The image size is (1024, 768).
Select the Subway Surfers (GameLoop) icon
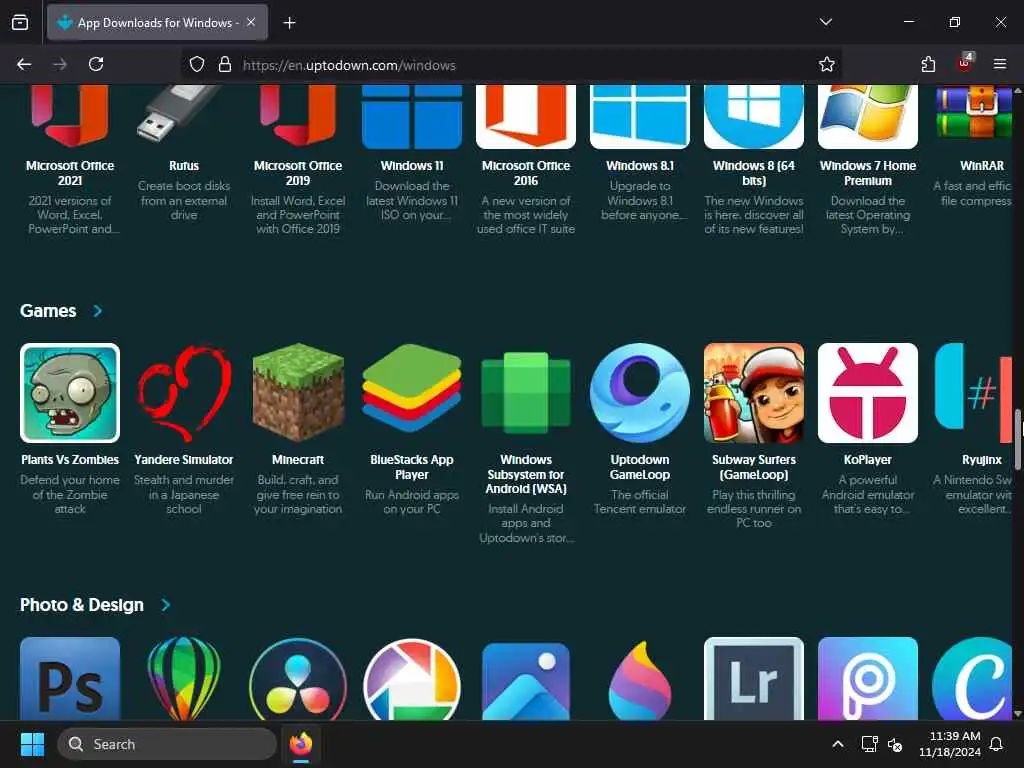[x=754, y=392]
